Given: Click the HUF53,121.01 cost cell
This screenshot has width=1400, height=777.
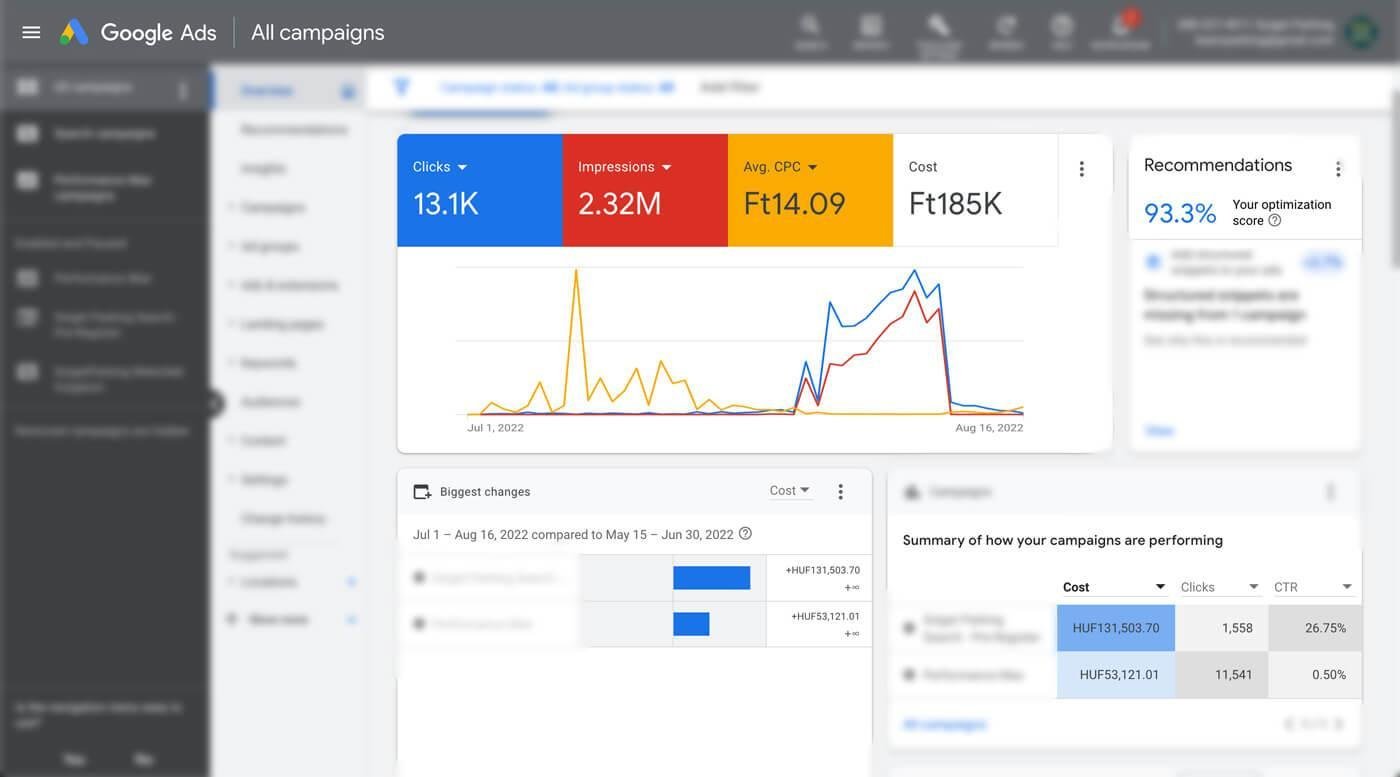Looking at the screenshot, I should (1116, 675).
